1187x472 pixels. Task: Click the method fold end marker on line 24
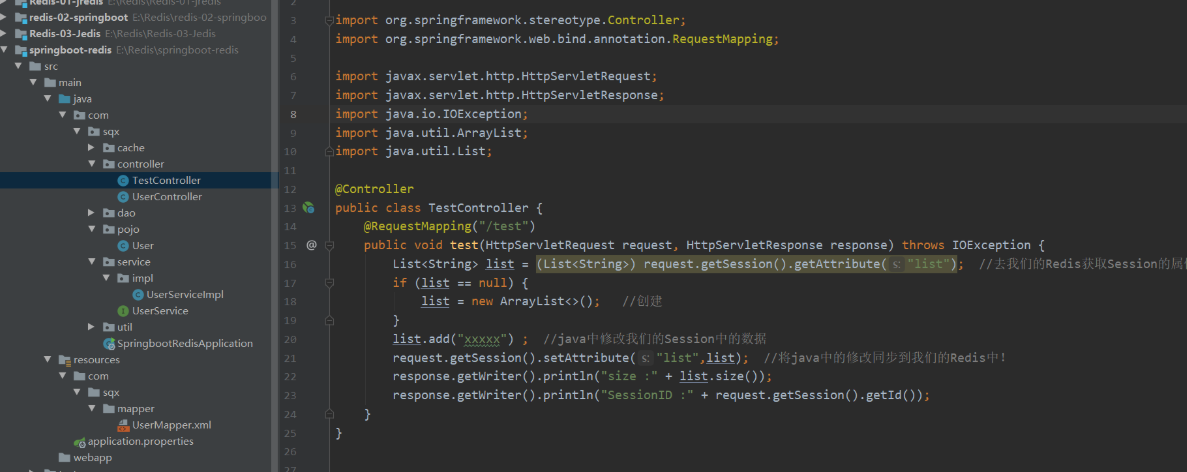329,415
